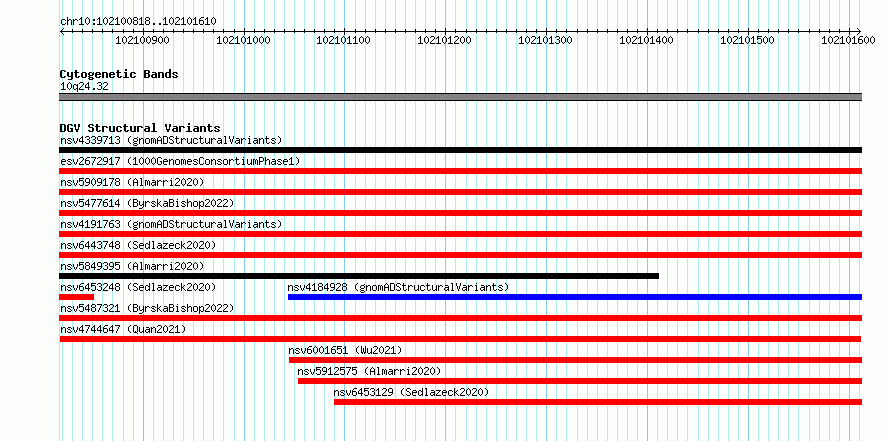Click the Cytogenetic Bands track title
Screen dimensions: 890x441
119,74
